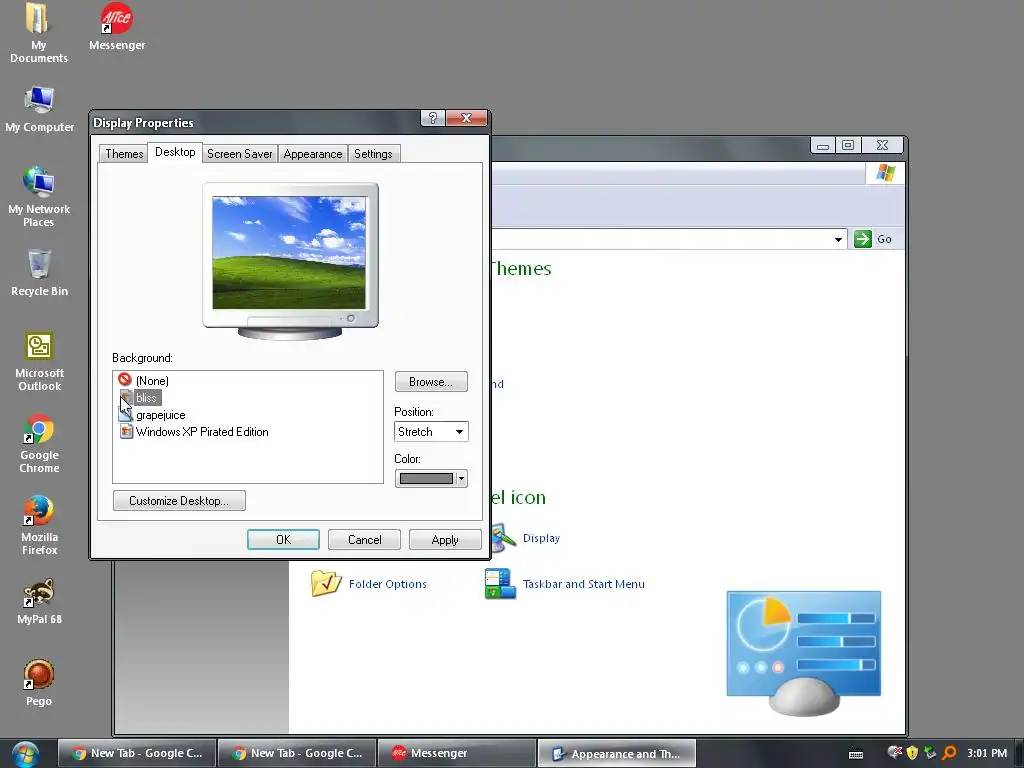Click the Browse... button

(x=431, y=382)
